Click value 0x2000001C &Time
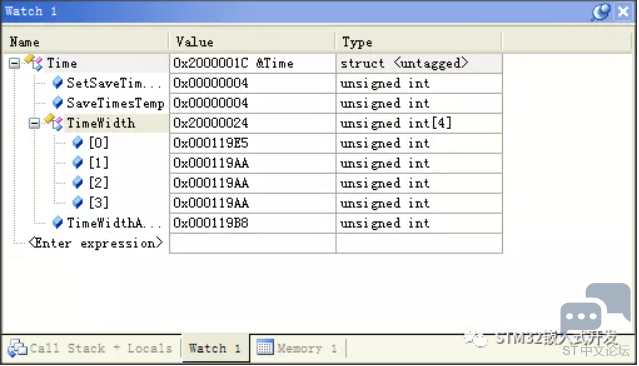Image resolution: width=639 pixels, height=366 pixels. pos(233,63)
